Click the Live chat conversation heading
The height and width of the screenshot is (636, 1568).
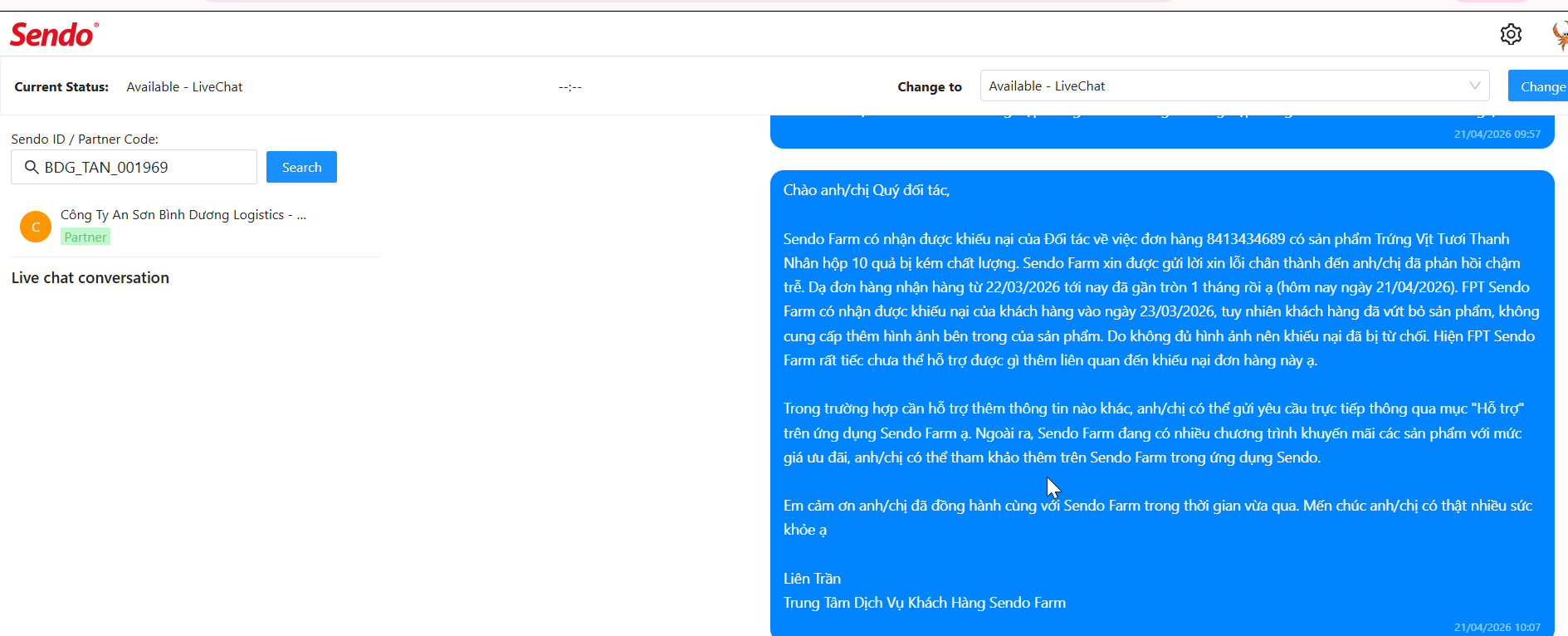90,278
